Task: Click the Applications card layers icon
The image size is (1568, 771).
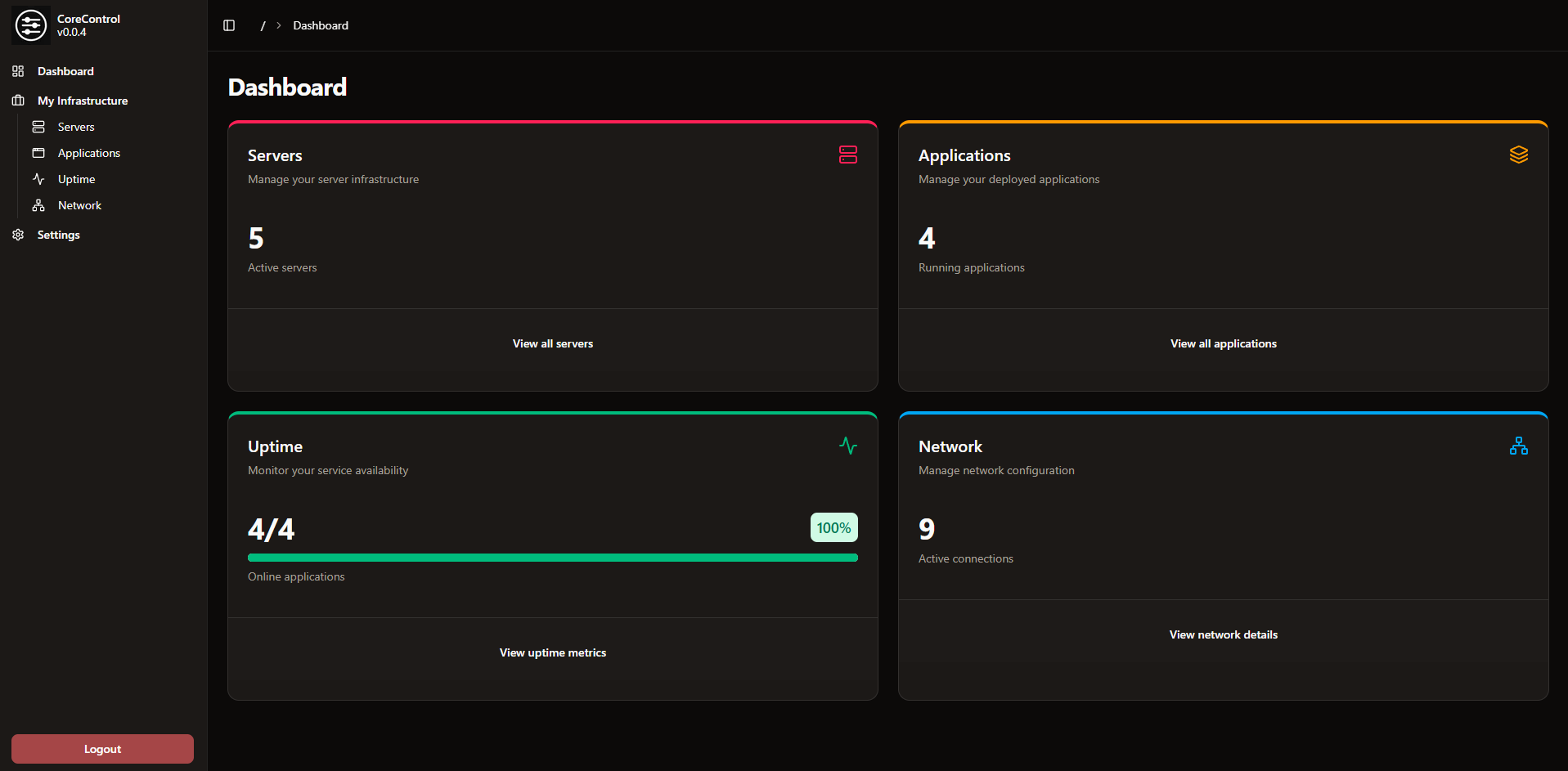Action: tap(1518, 155)
